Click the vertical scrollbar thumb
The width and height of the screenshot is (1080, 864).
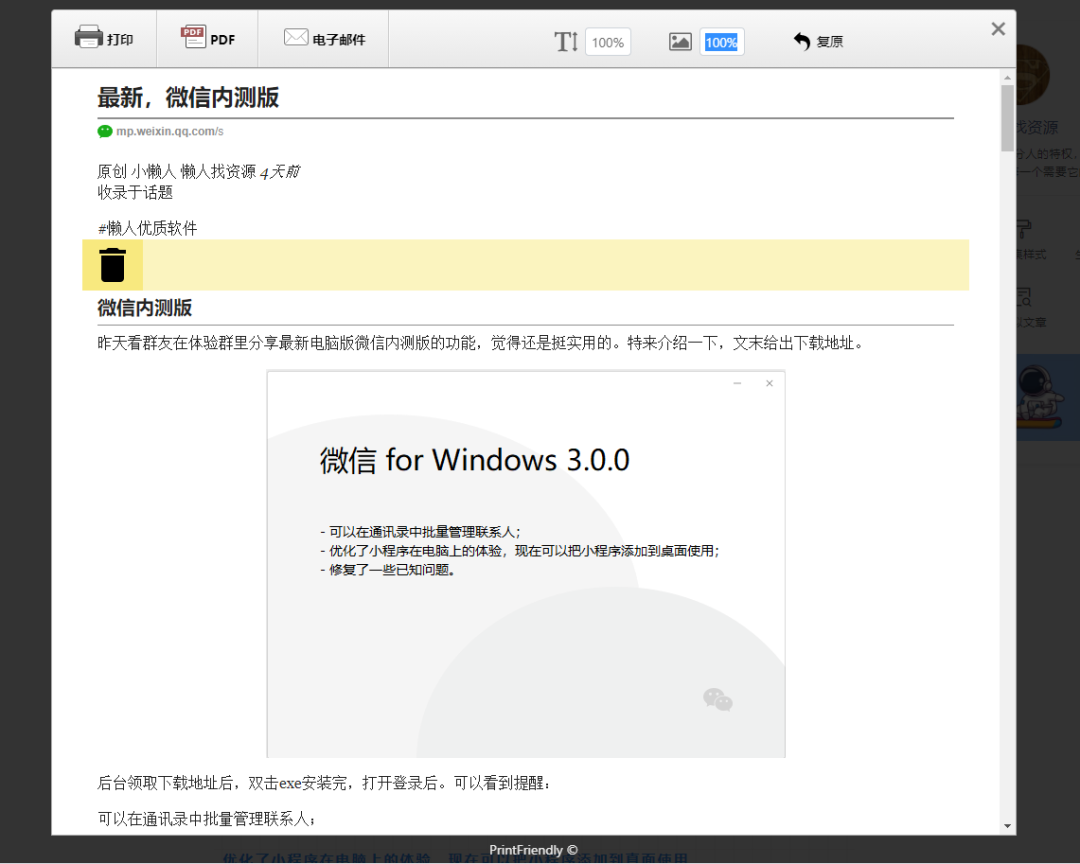1007,118
